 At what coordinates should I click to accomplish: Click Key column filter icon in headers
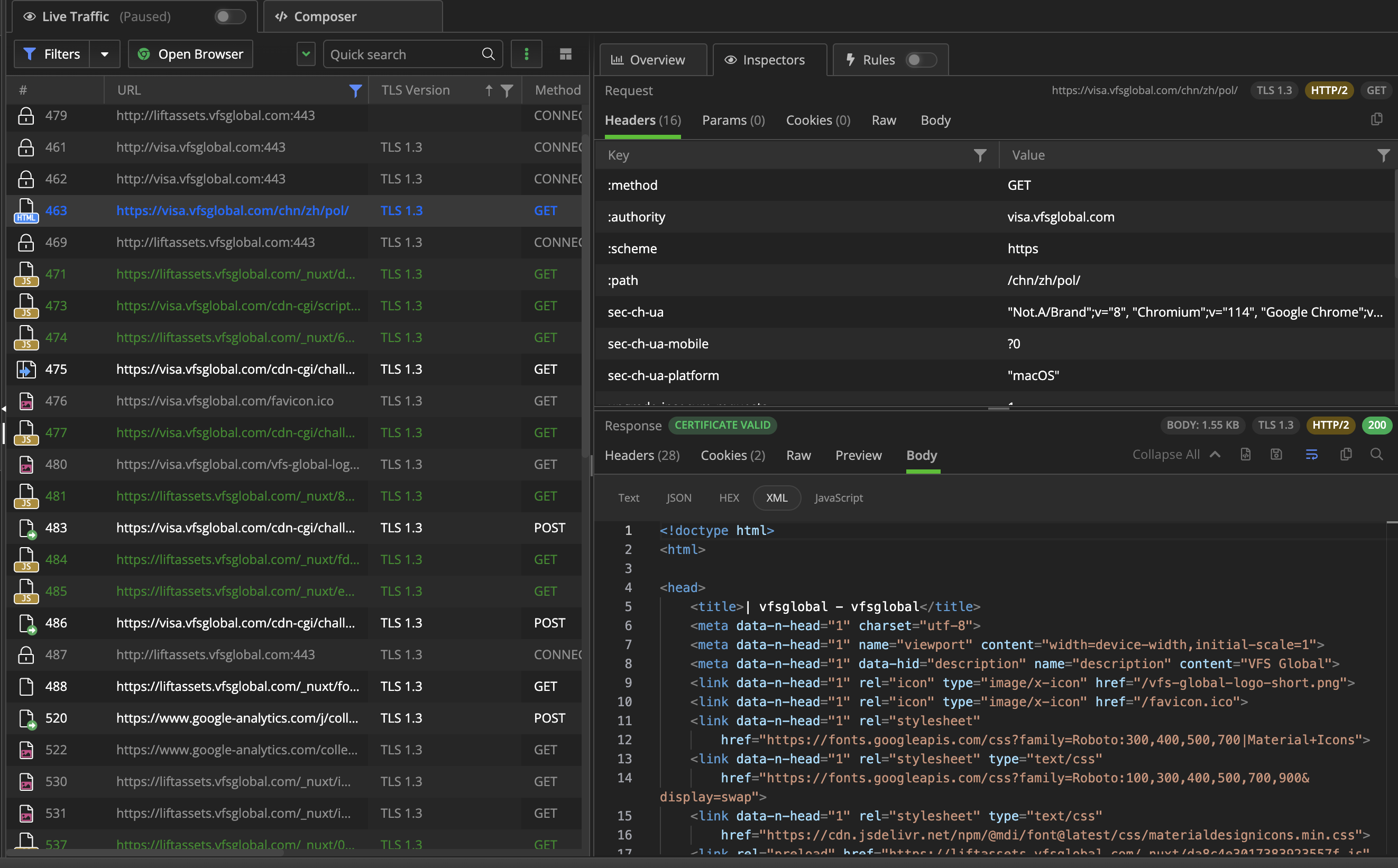980,155
